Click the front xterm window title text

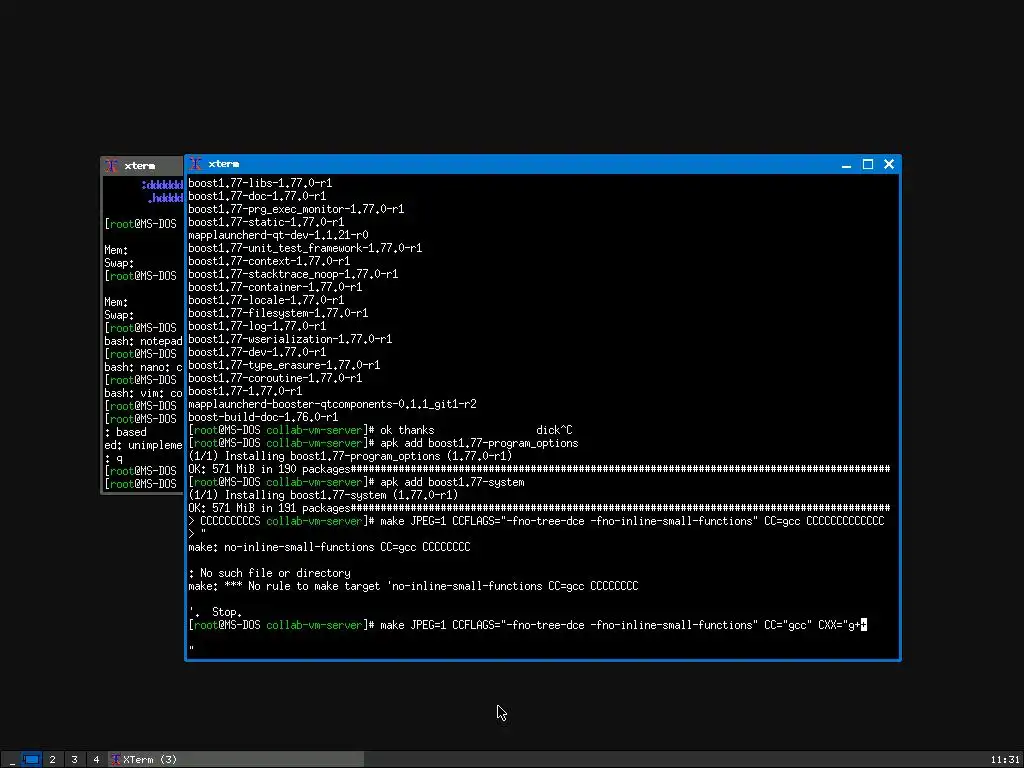pos(223,164)
